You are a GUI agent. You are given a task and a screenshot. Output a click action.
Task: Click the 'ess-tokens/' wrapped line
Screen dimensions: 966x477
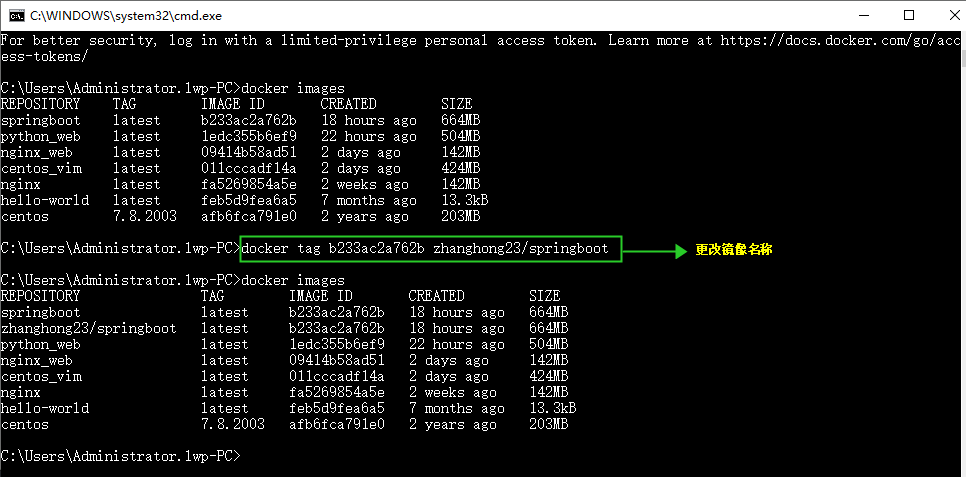(x=44, y=57)
